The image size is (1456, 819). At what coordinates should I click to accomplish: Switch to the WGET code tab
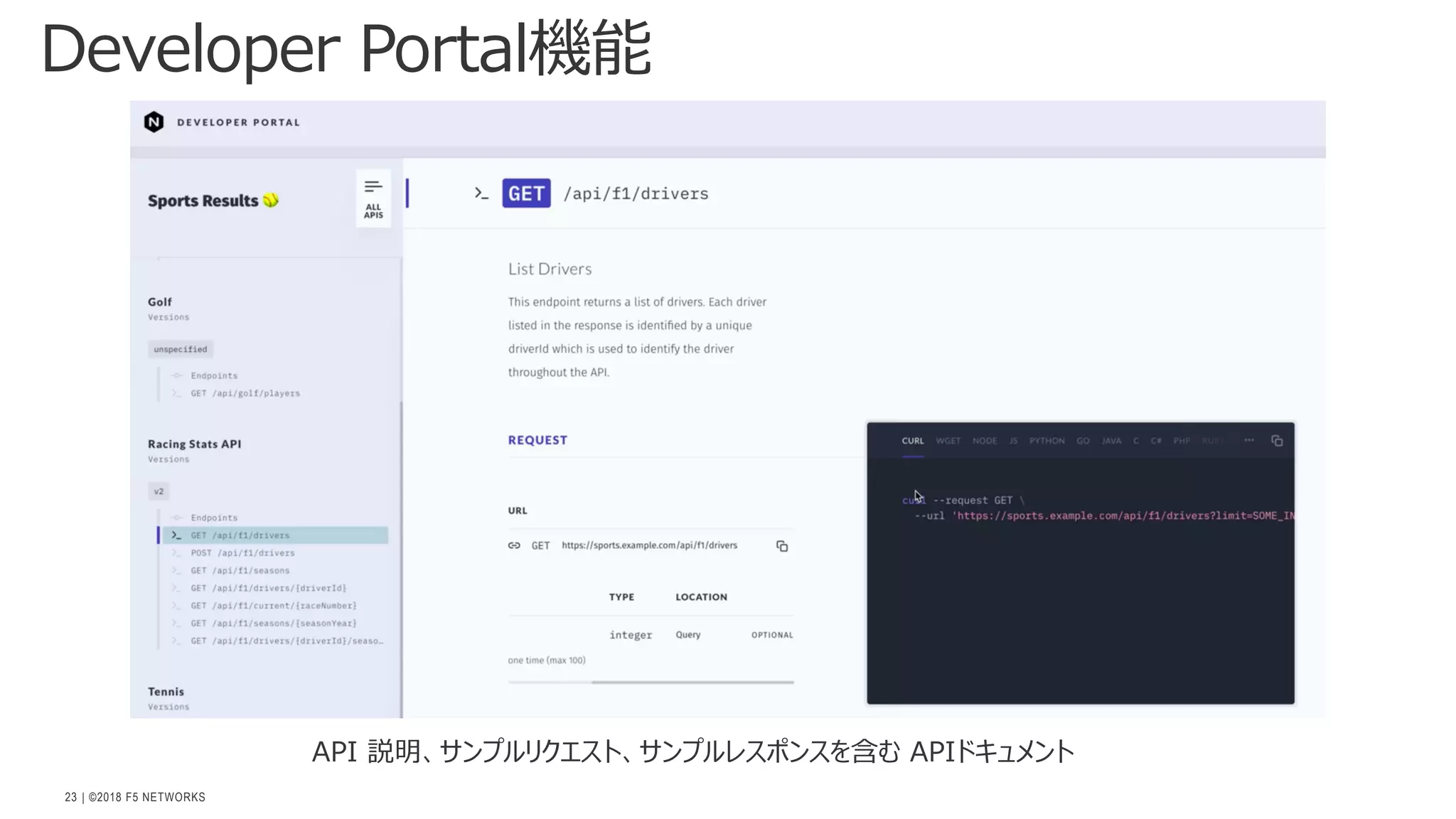coord(948,441)
